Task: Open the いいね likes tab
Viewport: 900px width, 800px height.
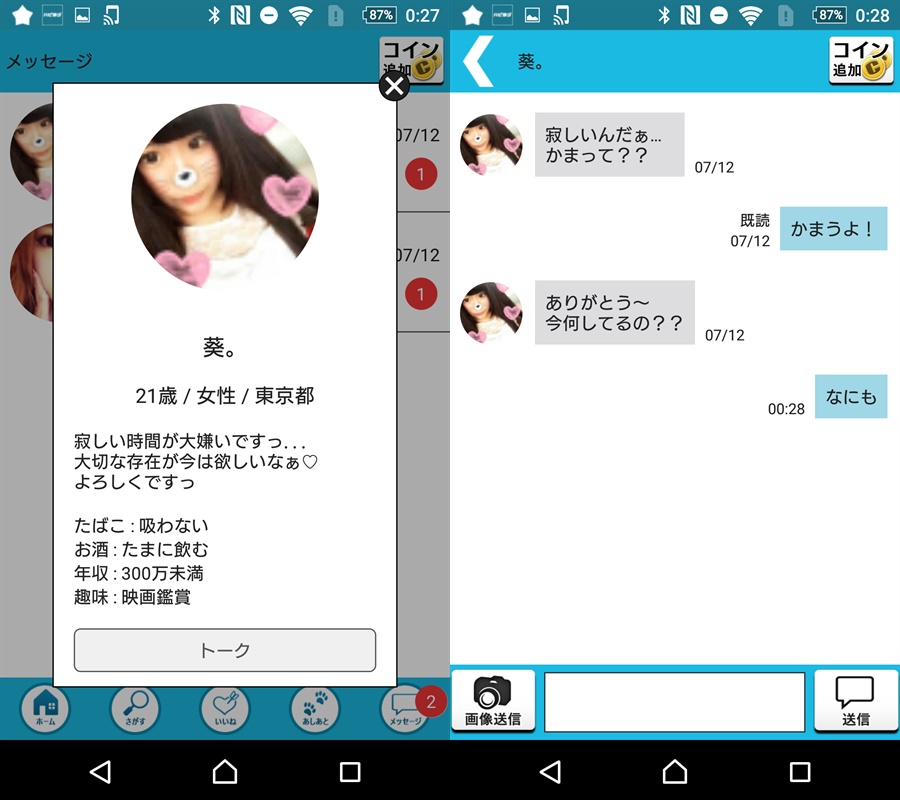Action: point(225,709)
